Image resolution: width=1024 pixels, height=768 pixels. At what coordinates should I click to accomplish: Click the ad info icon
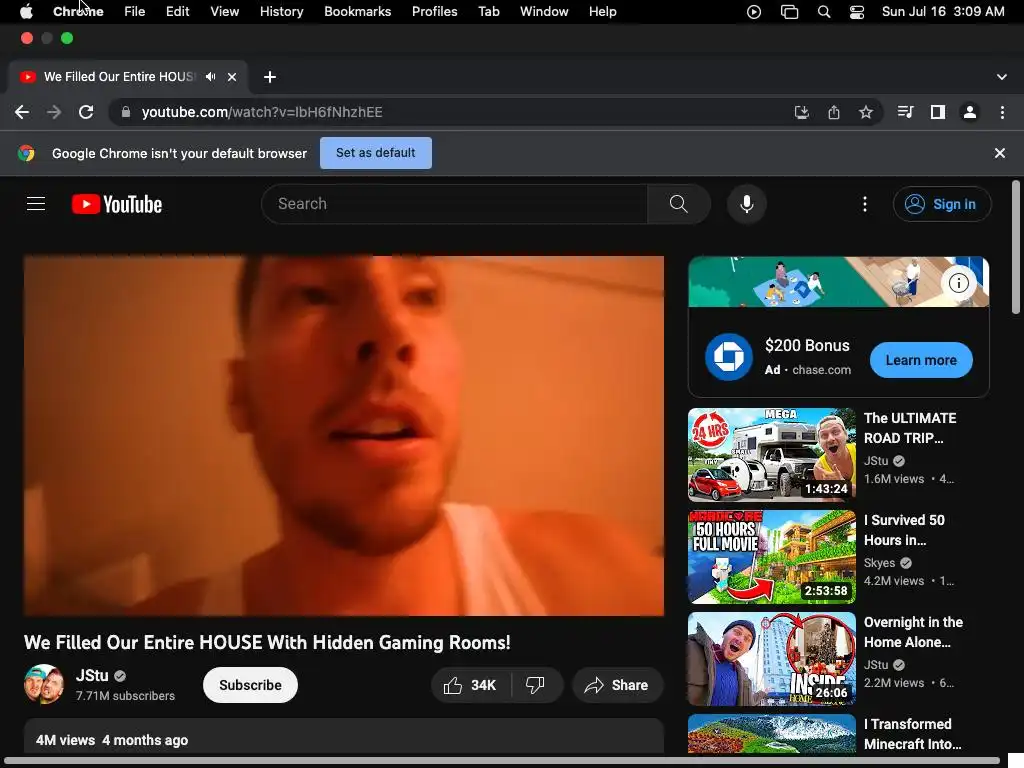(958, 283)
